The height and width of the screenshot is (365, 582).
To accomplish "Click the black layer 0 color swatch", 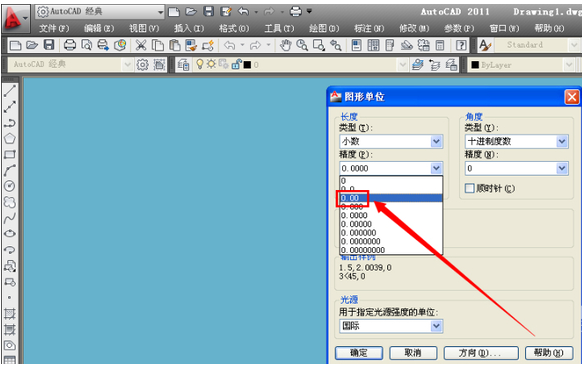I will tap(248, 65).
